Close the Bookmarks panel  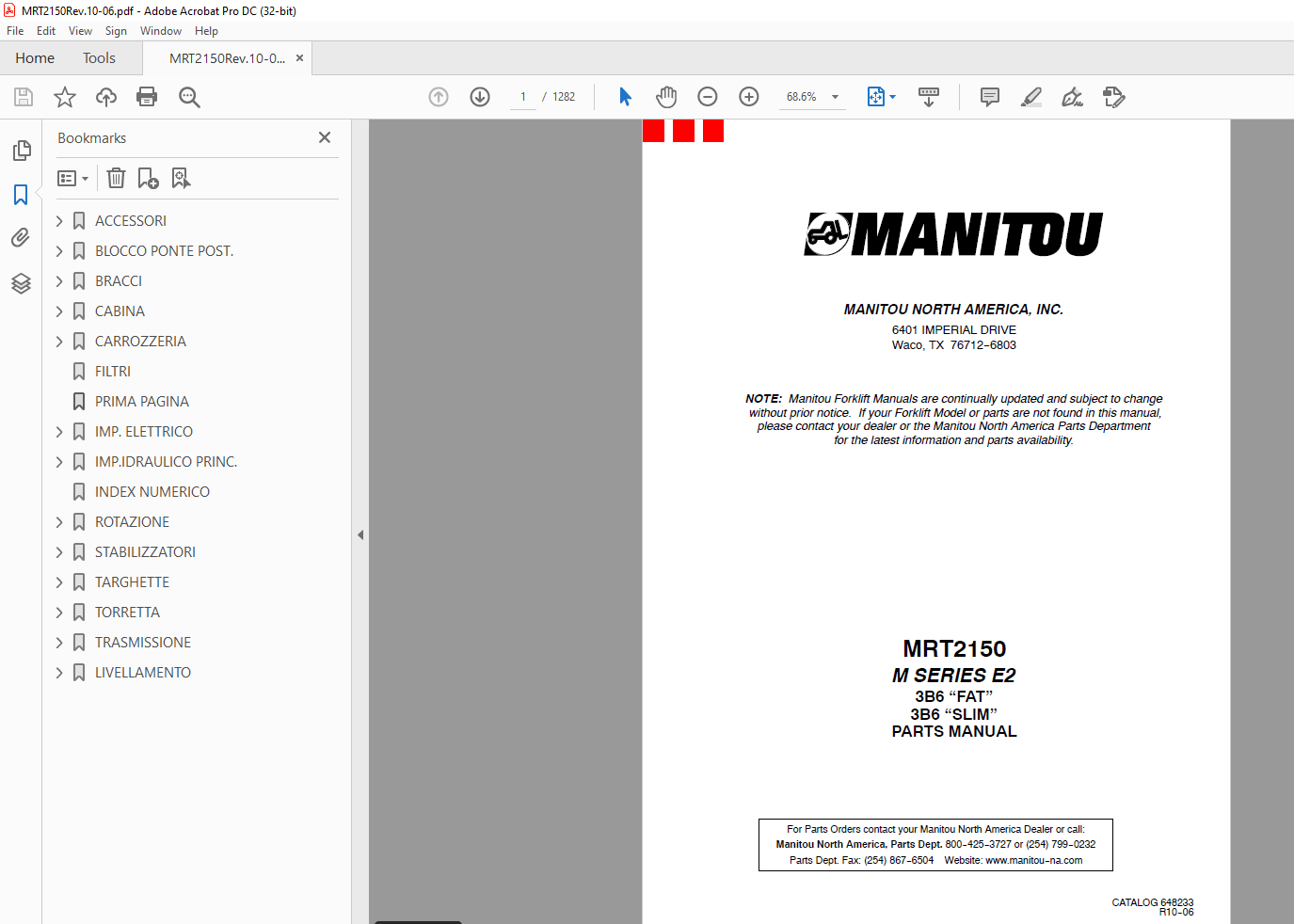[x=325, y=137]
